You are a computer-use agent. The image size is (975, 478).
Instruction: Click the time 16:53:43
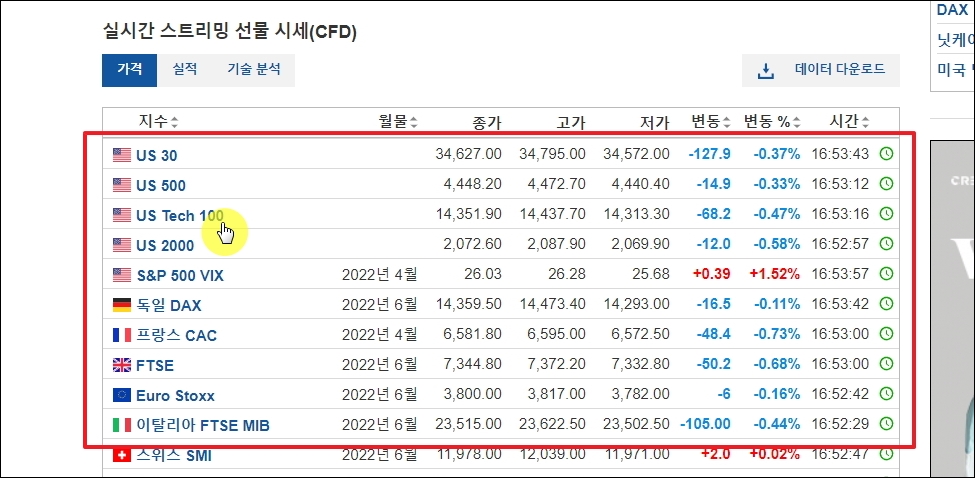pyautogui.click(x=840, y=154)
